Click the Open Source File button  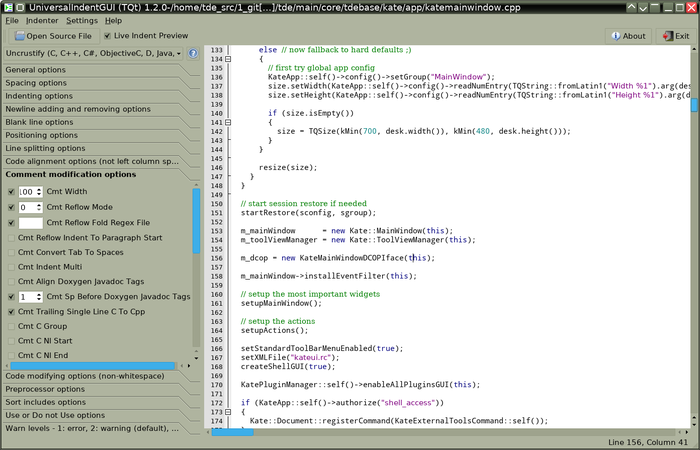(x=54, y=36)
